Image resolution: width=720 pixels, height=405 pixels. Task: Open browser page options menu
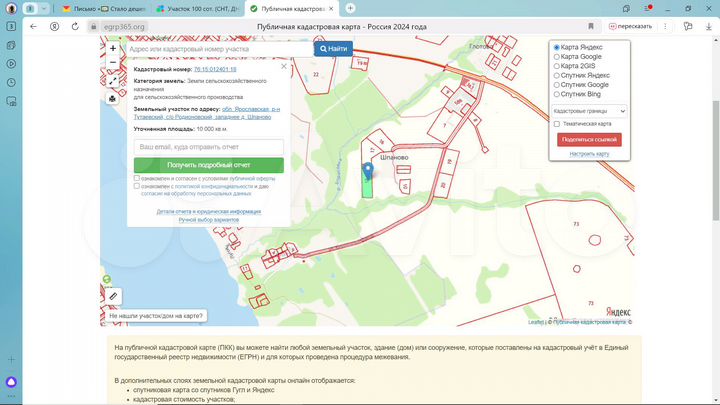(665, 27)
